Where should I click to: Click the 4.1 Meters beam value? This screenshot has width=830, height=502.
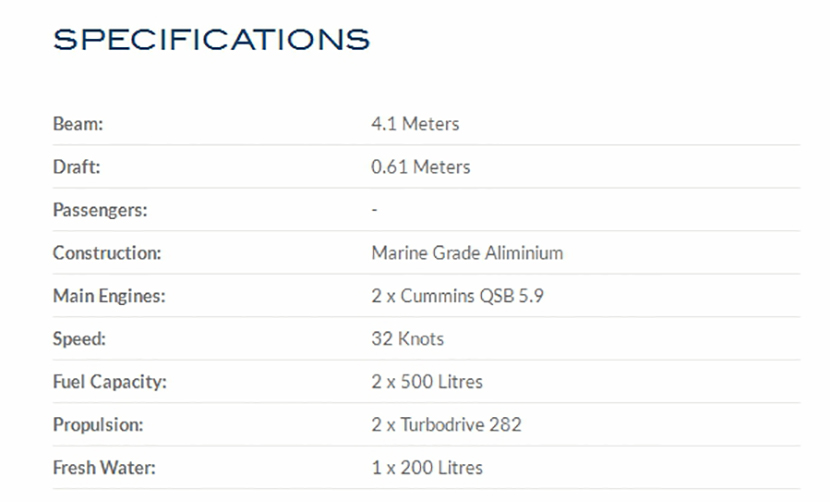point(415,124)
